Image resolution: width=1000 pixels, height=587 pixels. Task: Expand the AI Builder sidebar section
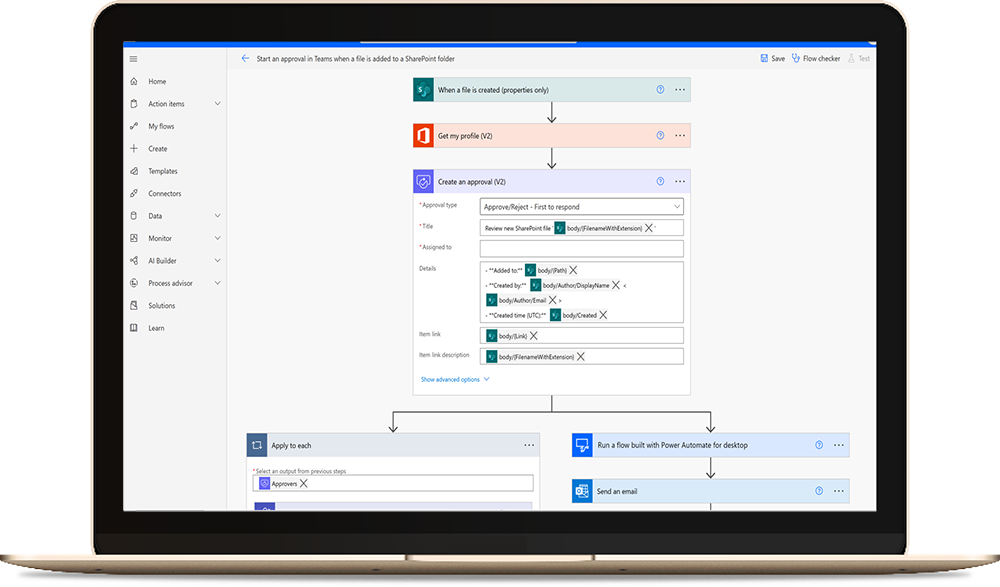point(217,261)
